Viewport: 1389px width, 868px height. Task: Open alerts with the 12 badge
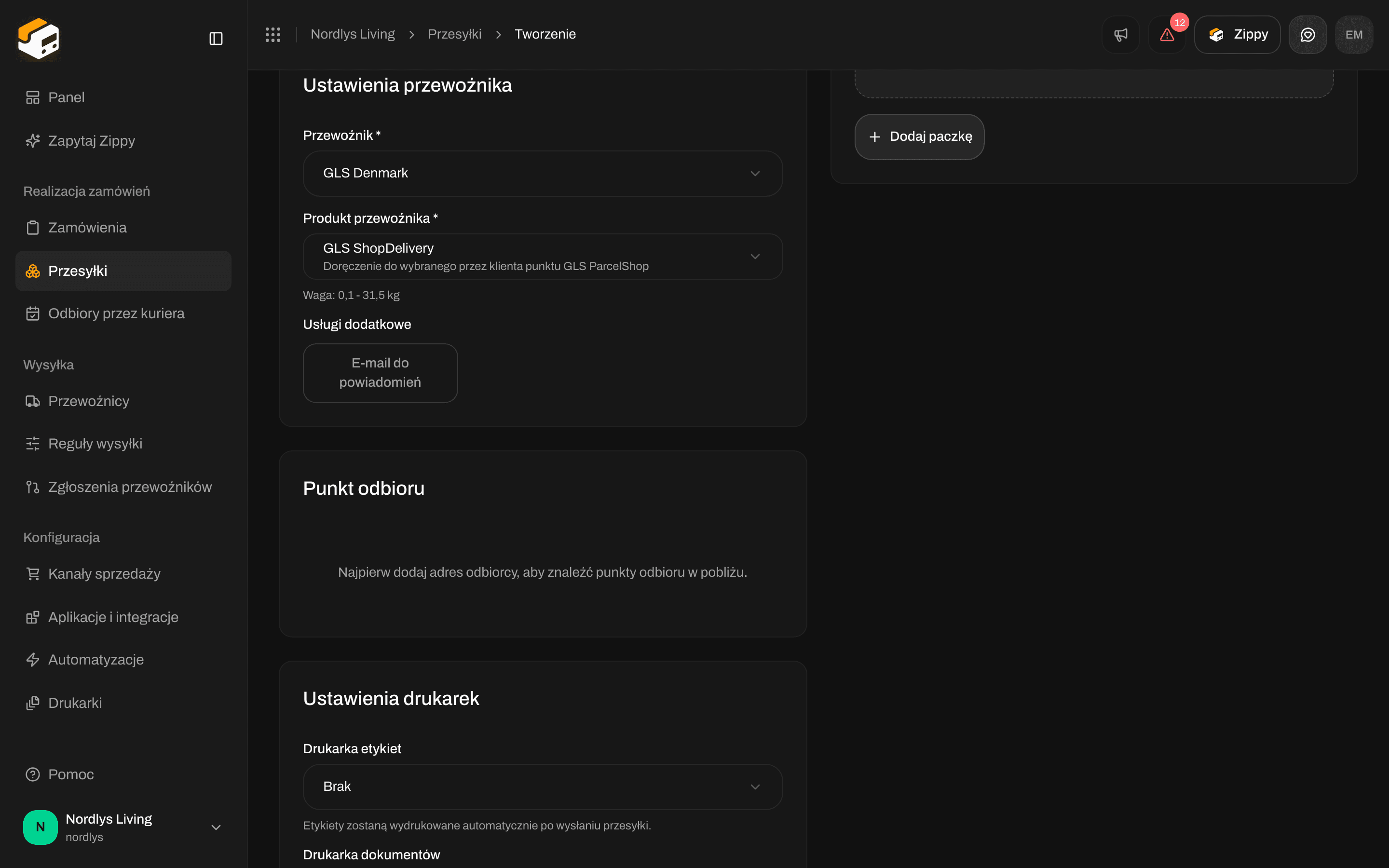1167,34
